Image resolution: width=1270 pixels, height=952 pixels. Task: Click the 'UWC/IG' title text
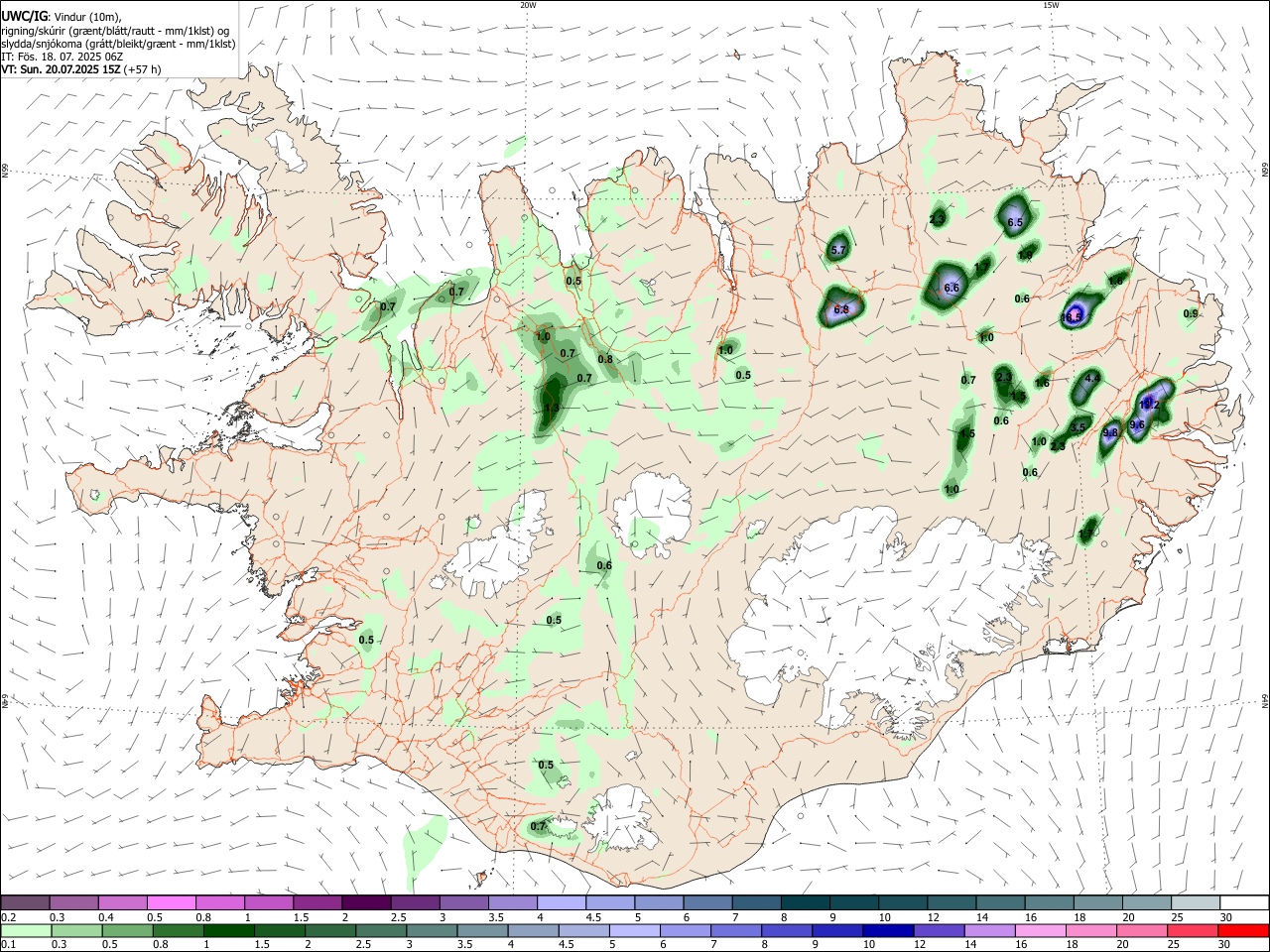pos(23,17)
